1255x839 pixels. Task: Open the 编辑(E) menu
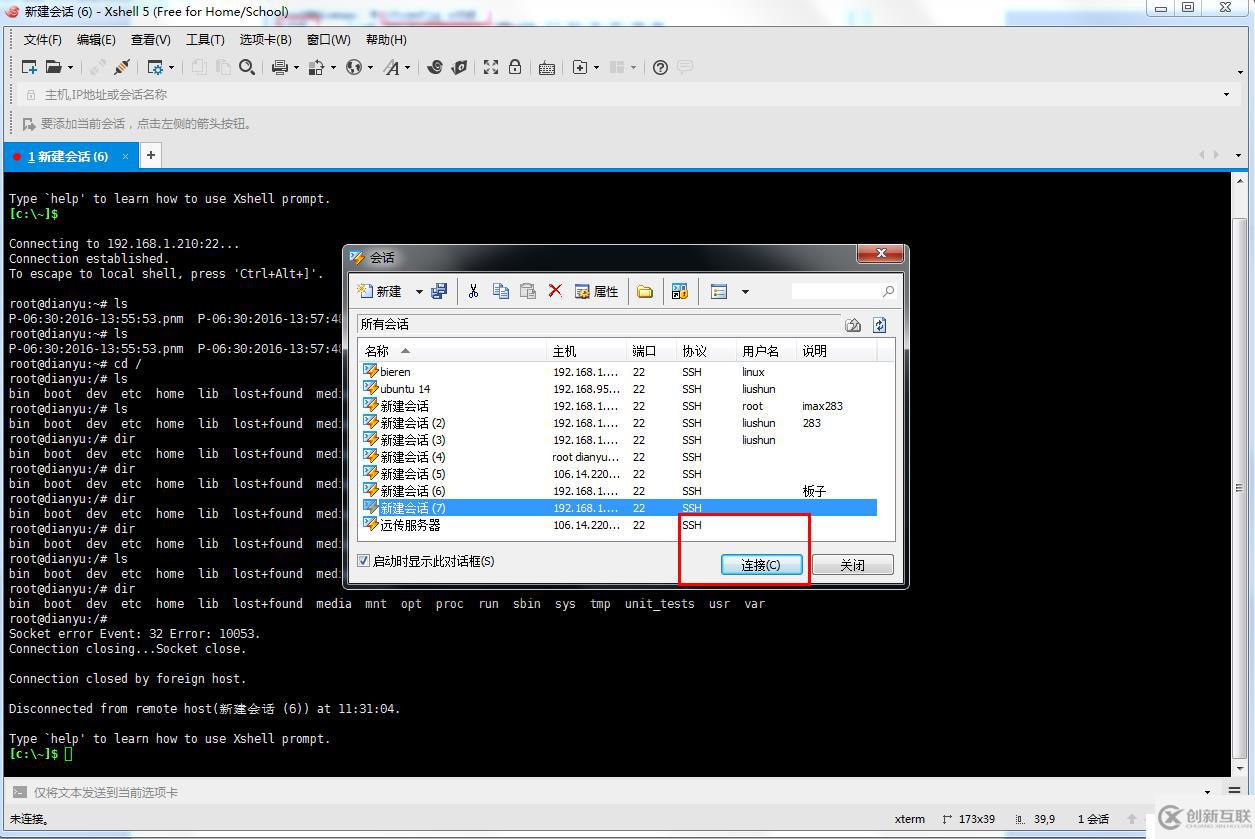point(96,40)
